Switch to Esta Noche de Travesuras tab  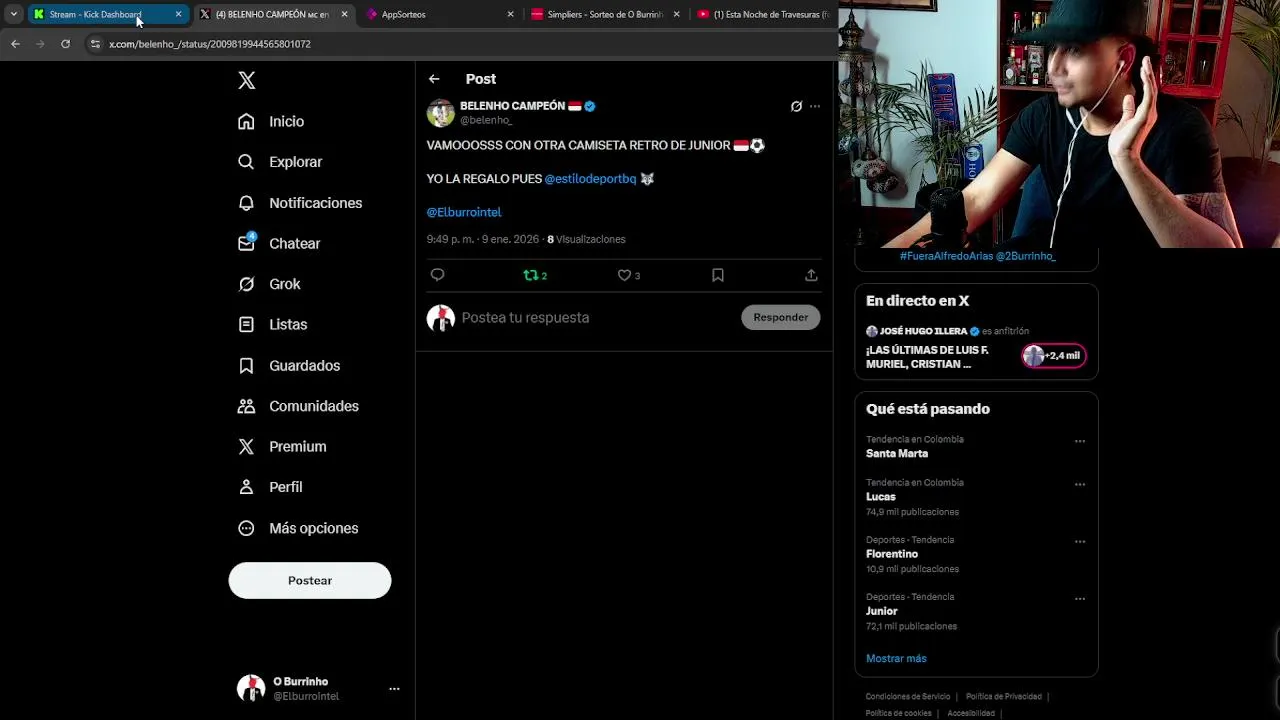pos(765,14)
